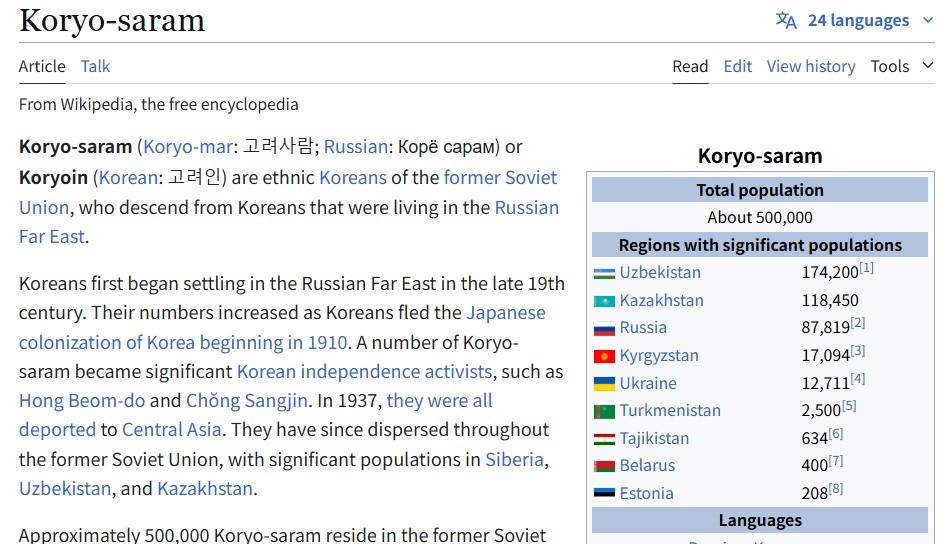Image resolution: width=951 pixels, height=544 pixels.
Task: Click the 'About 500,000' total population text
Action: [760, 218]
